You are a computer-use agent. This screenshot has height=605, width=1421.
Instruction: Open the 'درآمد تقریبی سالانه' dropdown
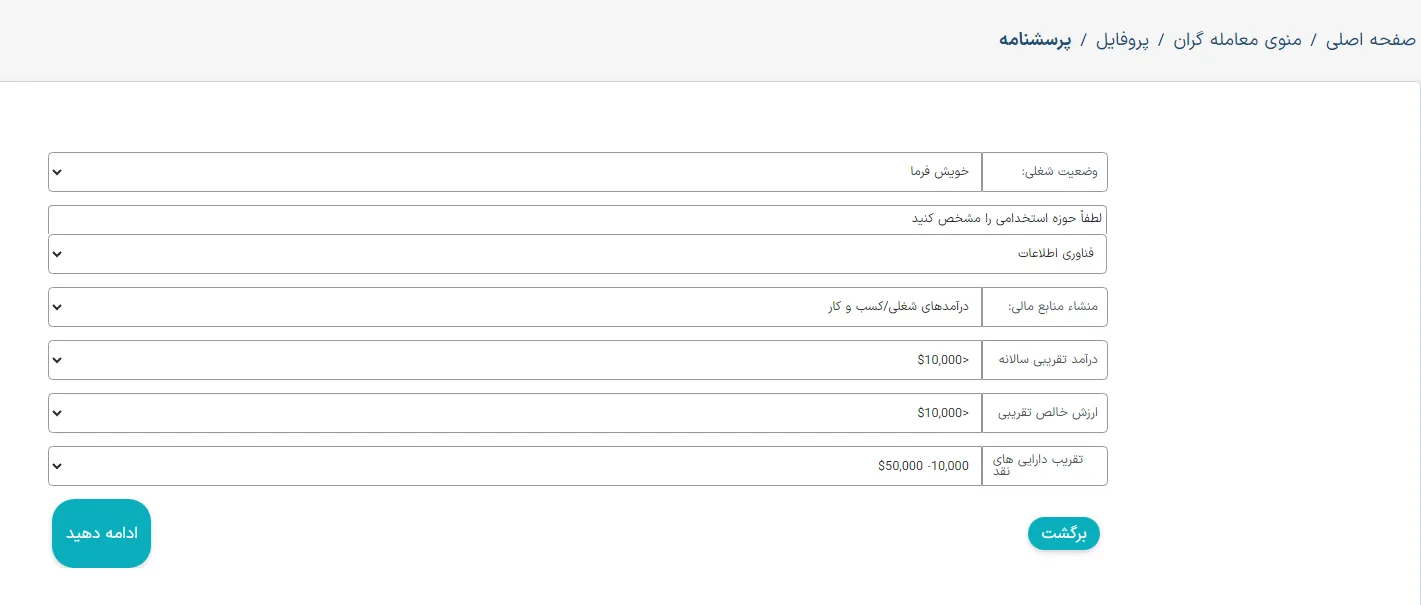(515, 360)
